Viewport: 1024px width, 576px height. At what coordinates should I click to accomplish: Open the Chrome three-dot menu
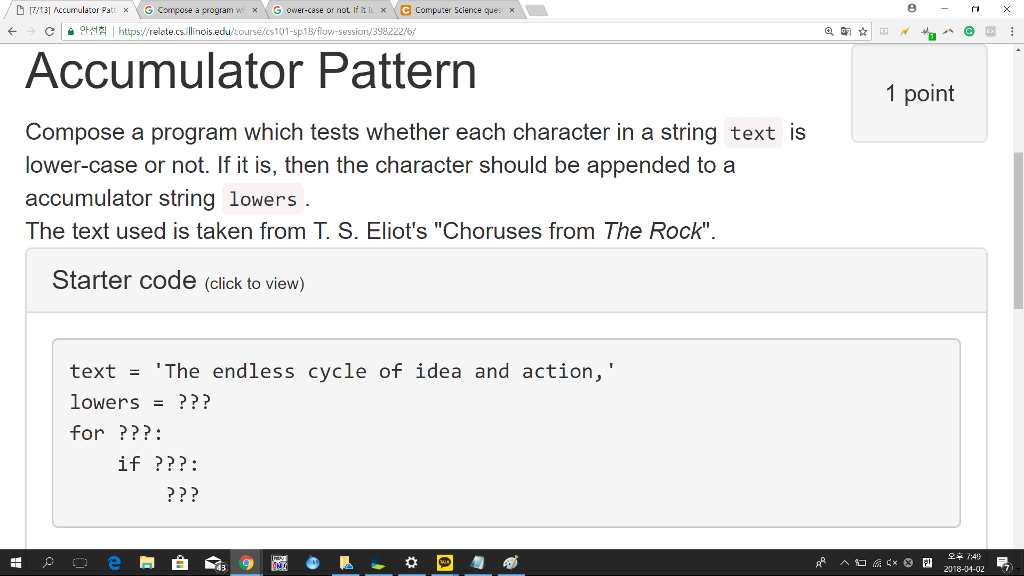[1011, 31]
